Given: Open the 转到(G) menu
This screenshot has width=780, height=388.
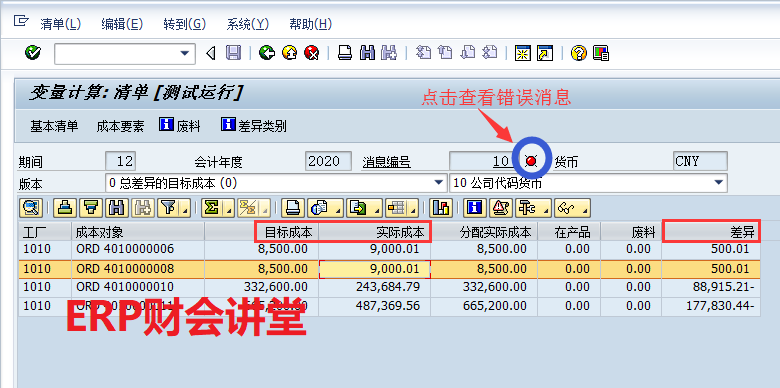Looking at the screenshot, I should click(x=185, y=24).
